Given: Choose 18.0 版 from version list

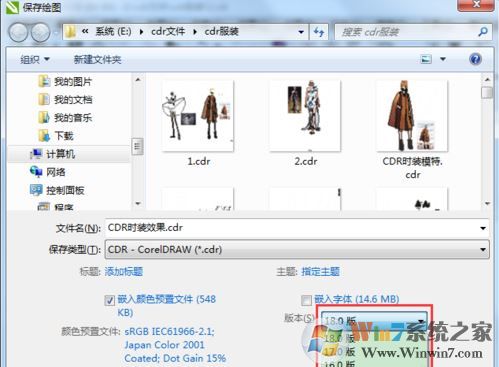Looking at the screenshot, I should 340,339.
